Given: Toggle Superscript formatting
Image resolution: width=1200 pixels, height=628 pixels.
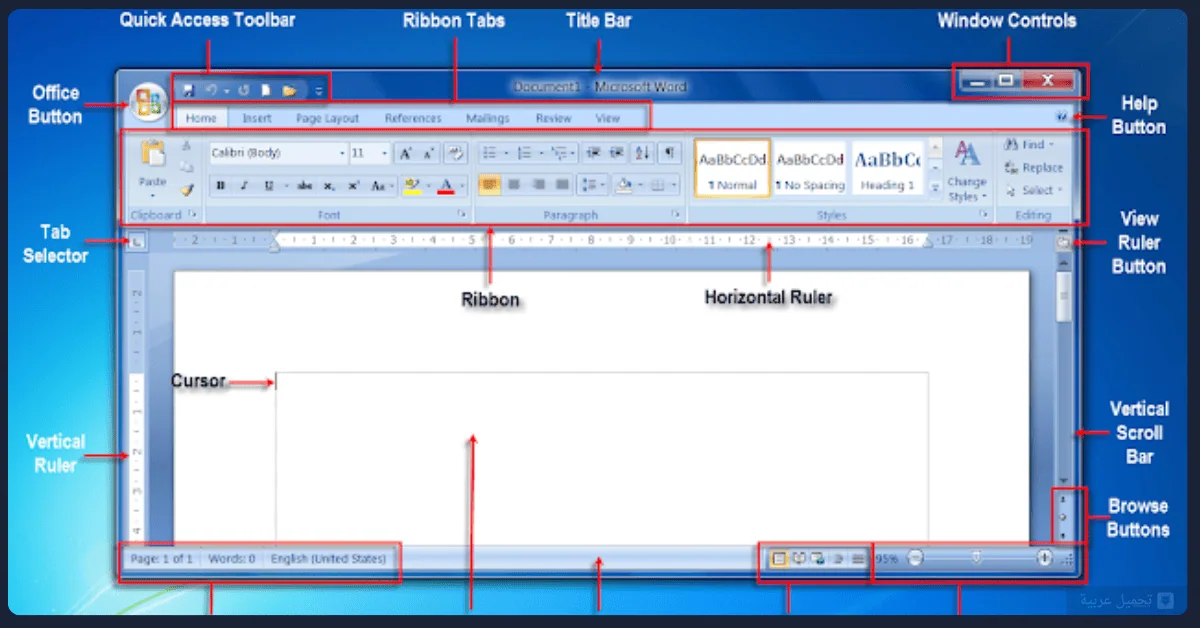Looking at the screenshot, I should [x=354, y=186].
